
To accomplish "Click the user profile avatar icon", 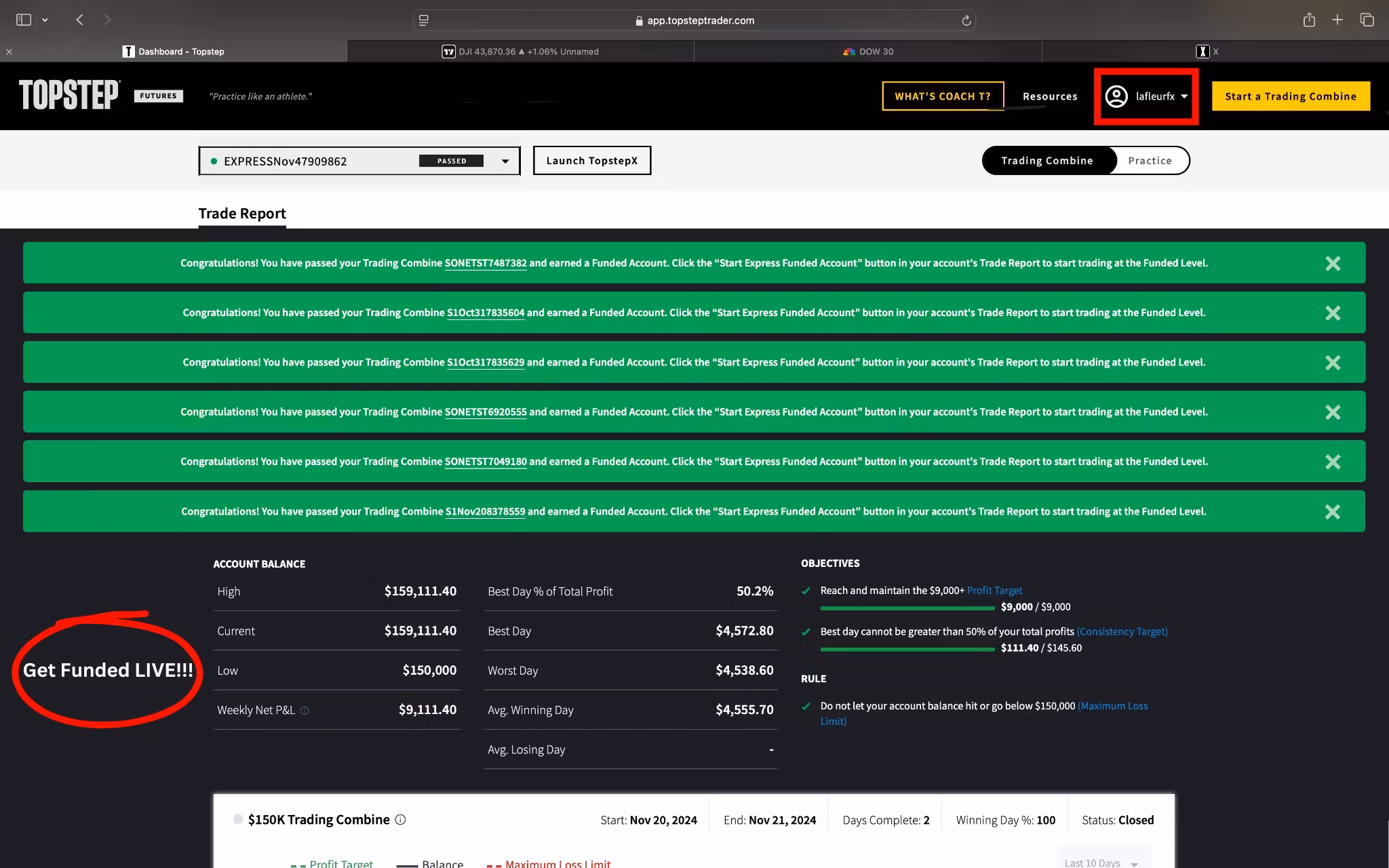I will (x=1116, y=96).
